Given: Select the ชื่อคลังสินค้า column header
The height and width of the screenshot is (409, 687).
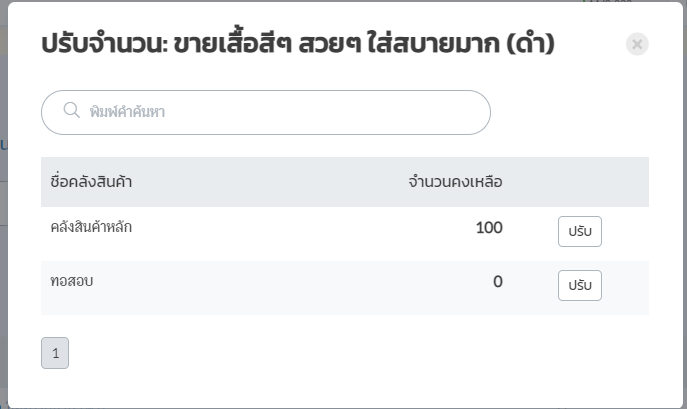Looking at the screenshot, I should 91,181.
